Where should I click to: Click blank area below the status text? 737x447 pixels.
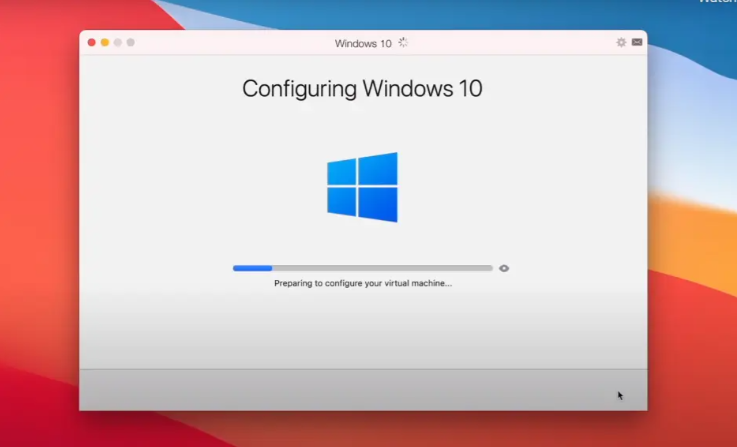click(362, 330)
